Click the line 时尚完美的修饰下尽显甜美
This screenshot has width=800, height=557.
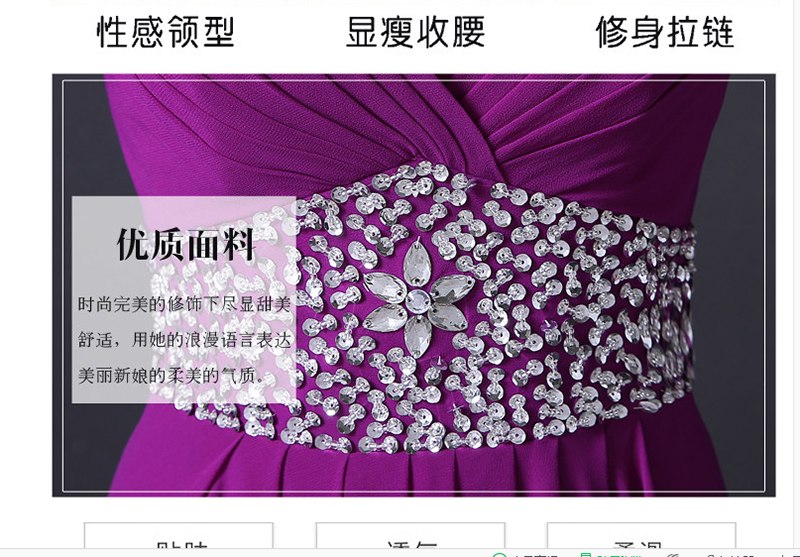pyautogui.click(x=184, y=305)
